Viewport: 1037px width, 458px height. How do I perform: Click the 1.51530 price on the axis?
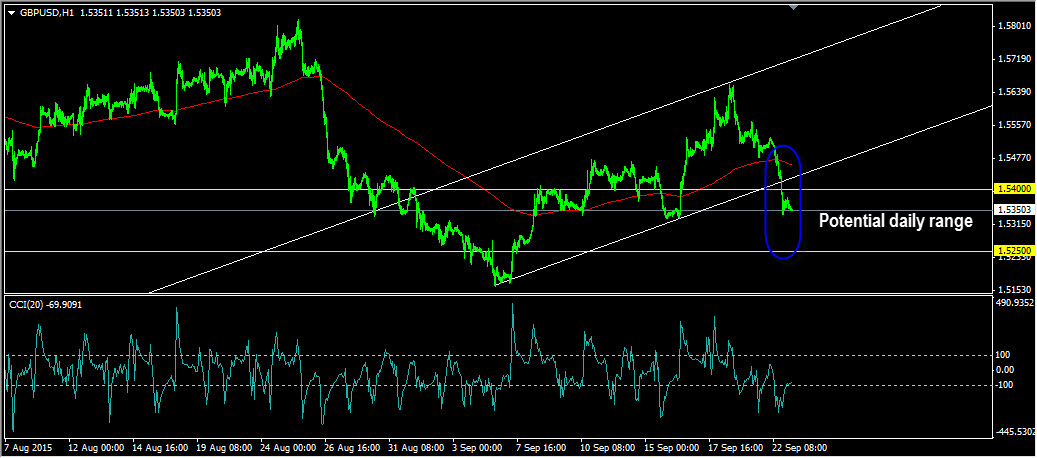coord(1017,289)
